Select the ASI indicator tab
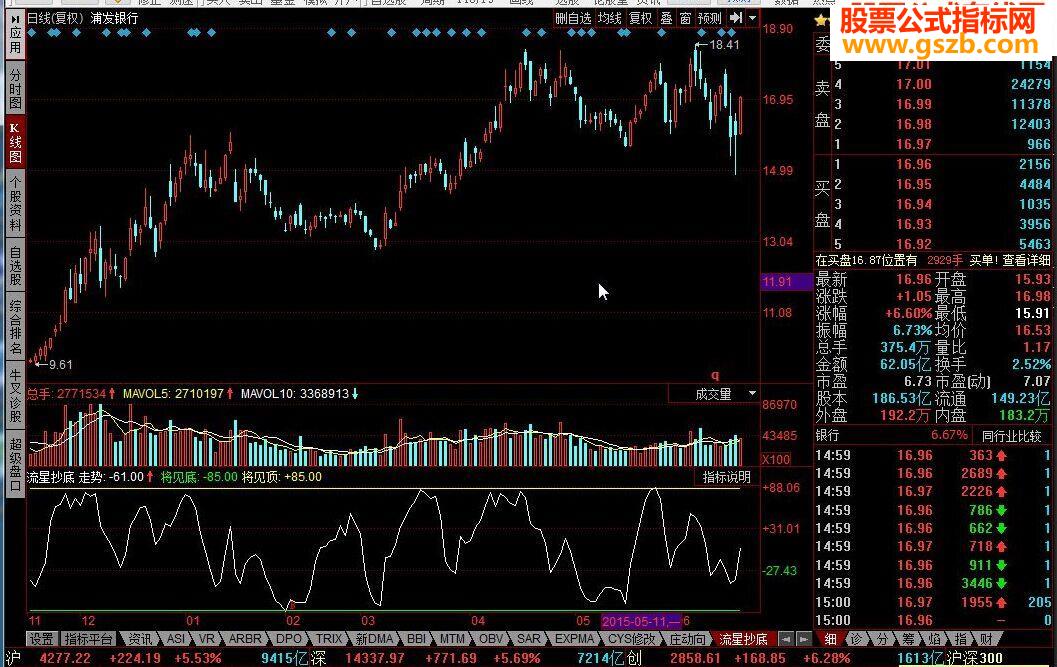This screenshot has width=1057, height=667. point(176,639)
